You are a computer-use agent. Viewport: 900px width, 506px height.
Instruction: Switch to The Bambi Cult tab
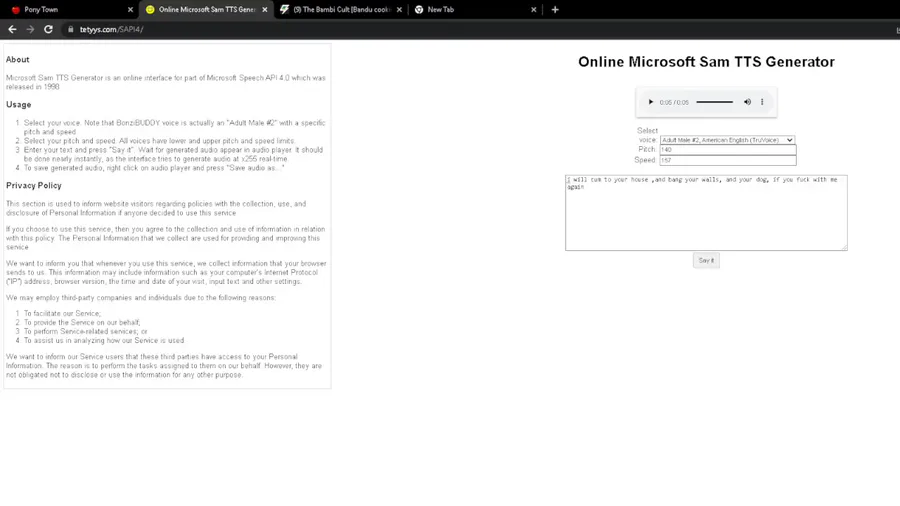click(339, 10)
